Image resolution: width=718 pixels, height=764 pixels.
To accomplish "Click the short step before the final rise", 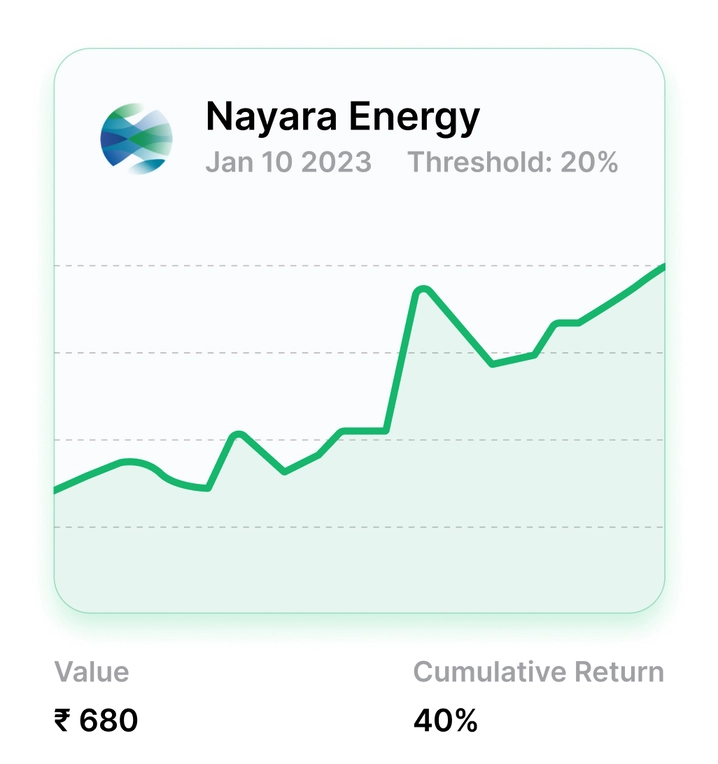I will coord(567,323).
